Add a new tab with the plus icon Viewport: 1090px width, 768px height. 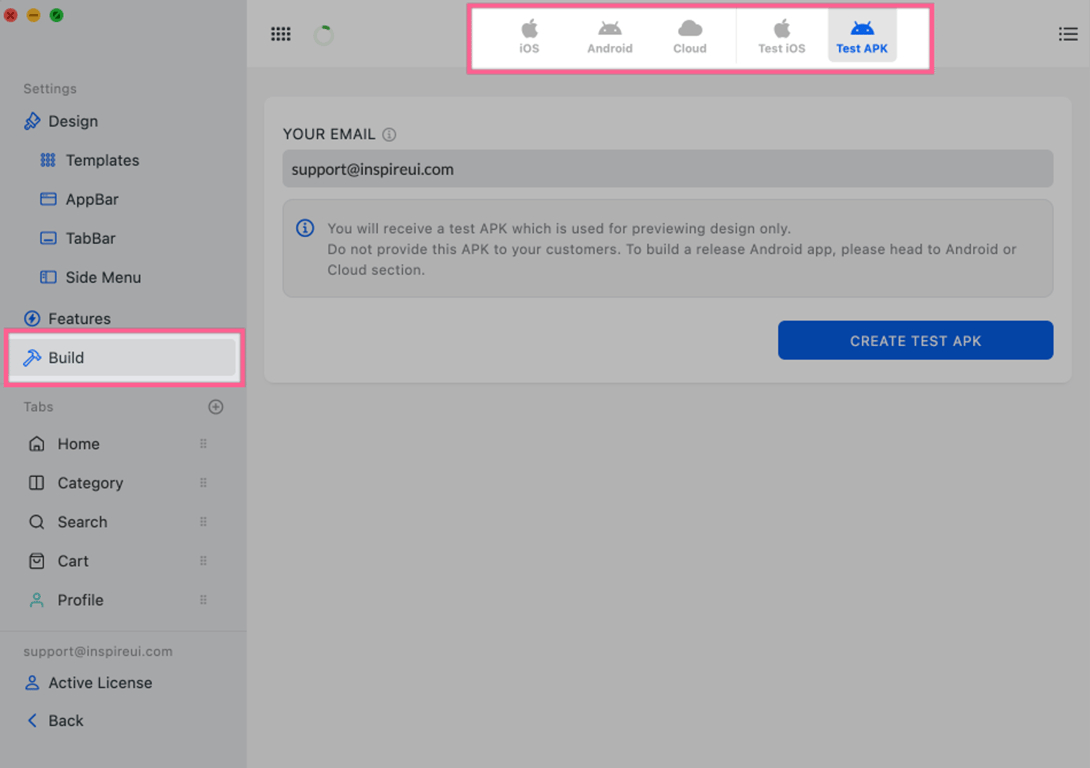pos(215,407)
